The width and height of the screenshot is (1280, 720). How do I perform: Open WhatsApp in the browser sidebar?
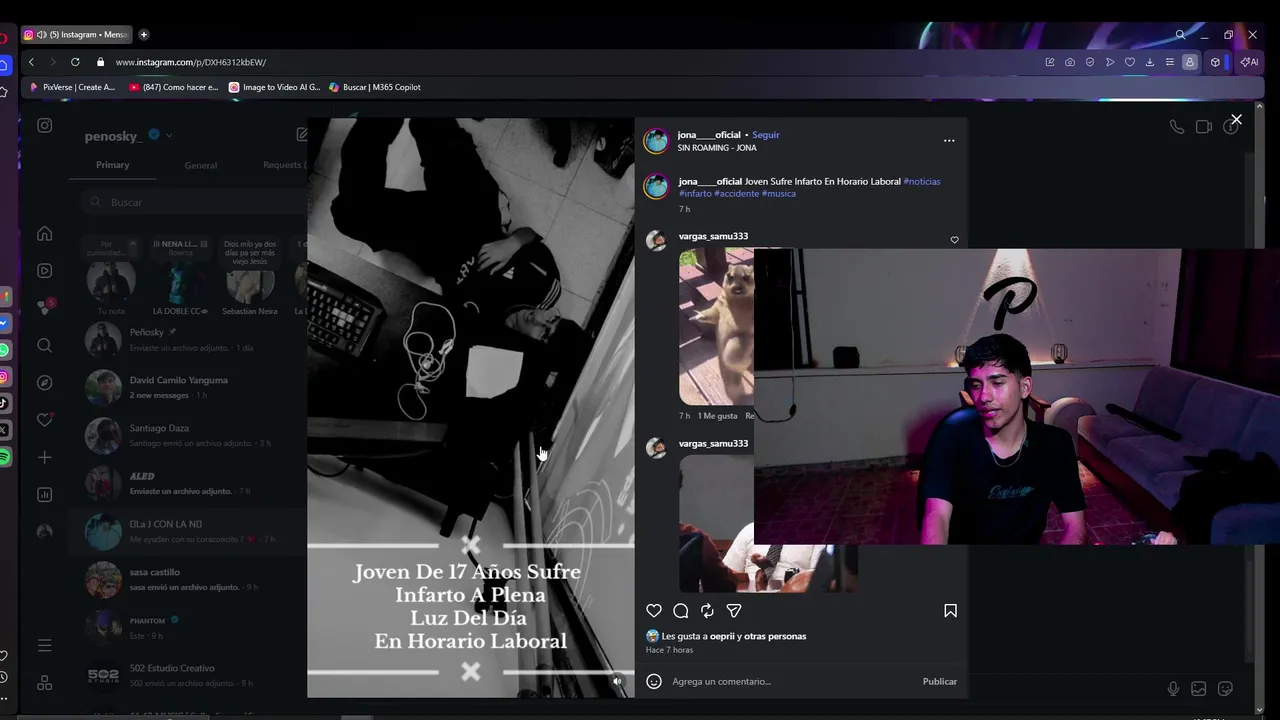4,350
